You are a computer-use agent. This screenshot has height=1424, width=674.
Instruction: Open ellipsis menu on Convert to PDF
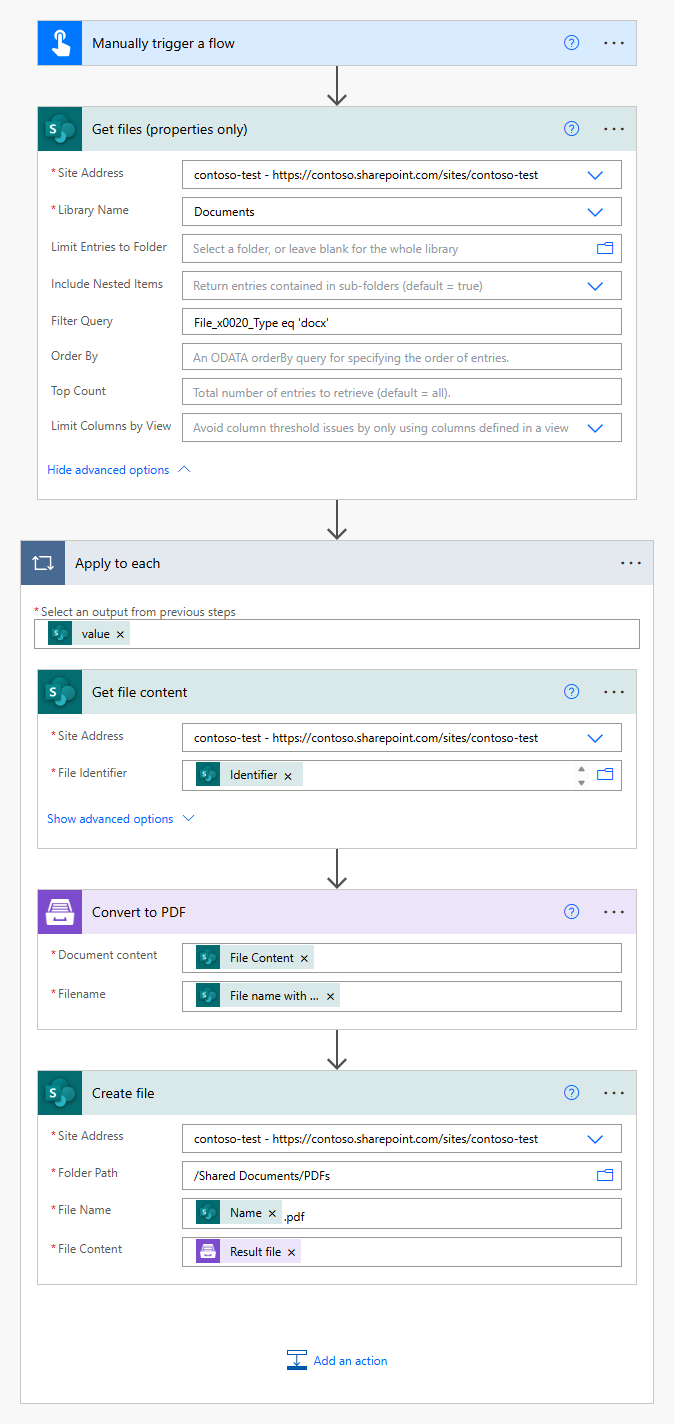[614, 912]
